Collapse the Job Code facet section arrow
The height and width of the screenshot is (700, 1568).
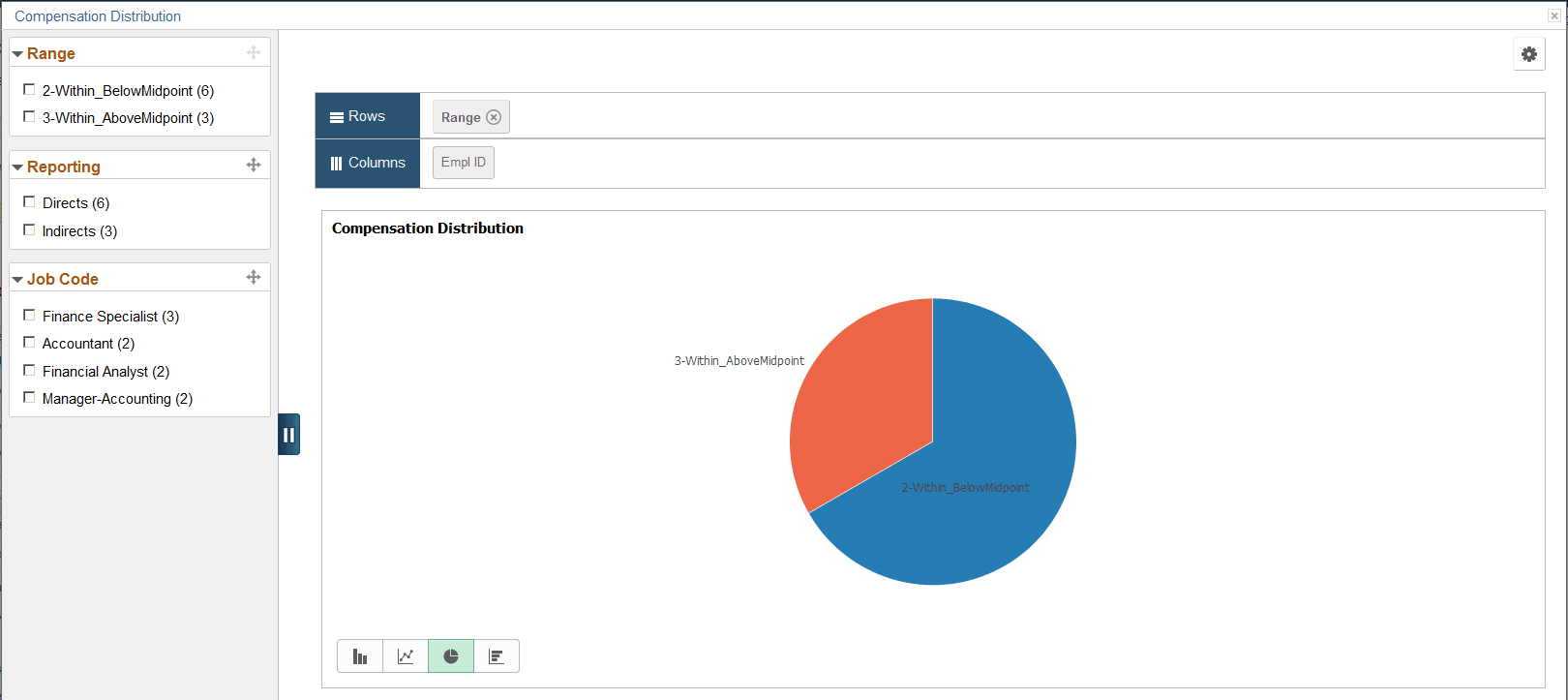(17, 280)
